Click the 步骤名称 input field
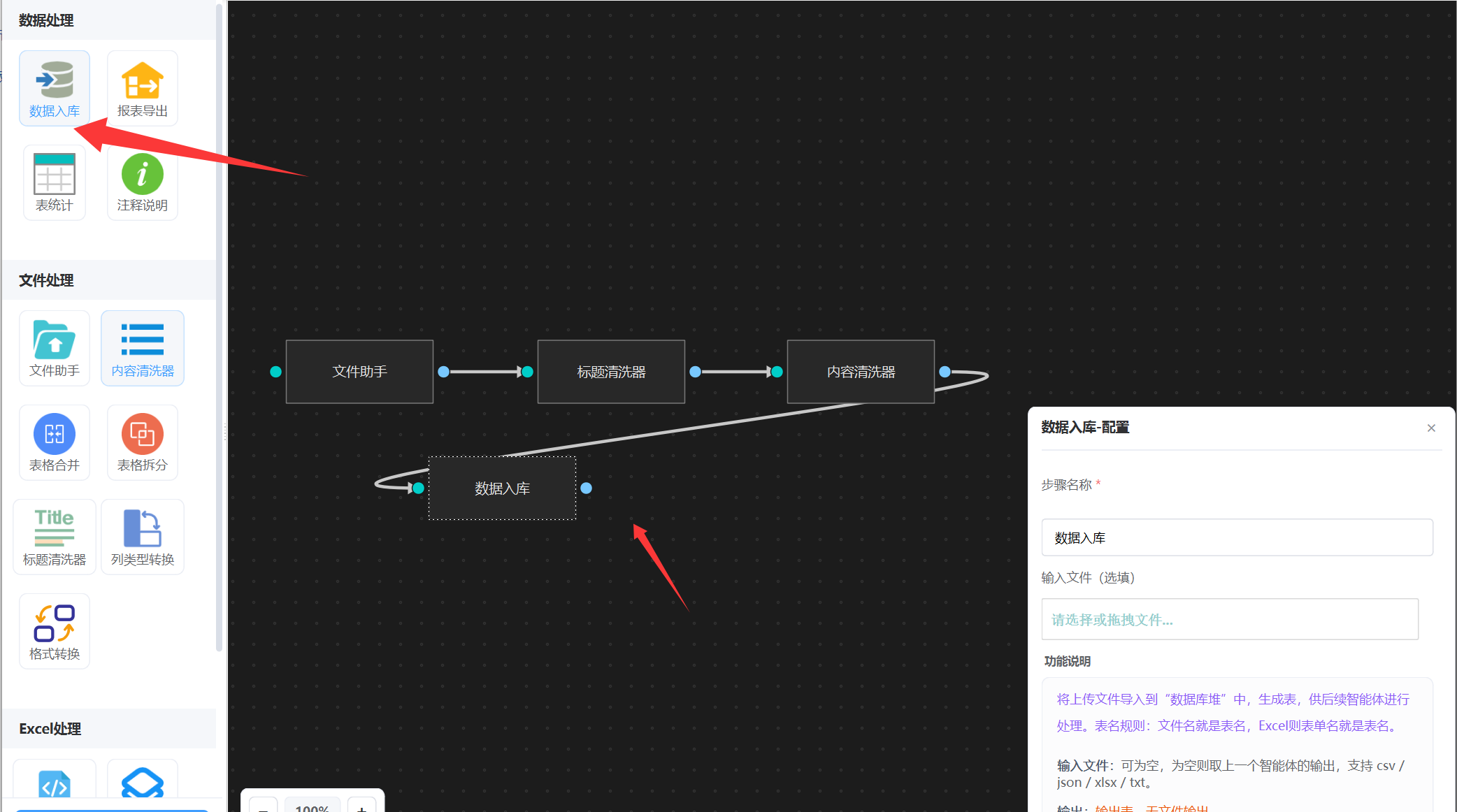Screen dimensions: 1457x812 [x=1237, y=537]
